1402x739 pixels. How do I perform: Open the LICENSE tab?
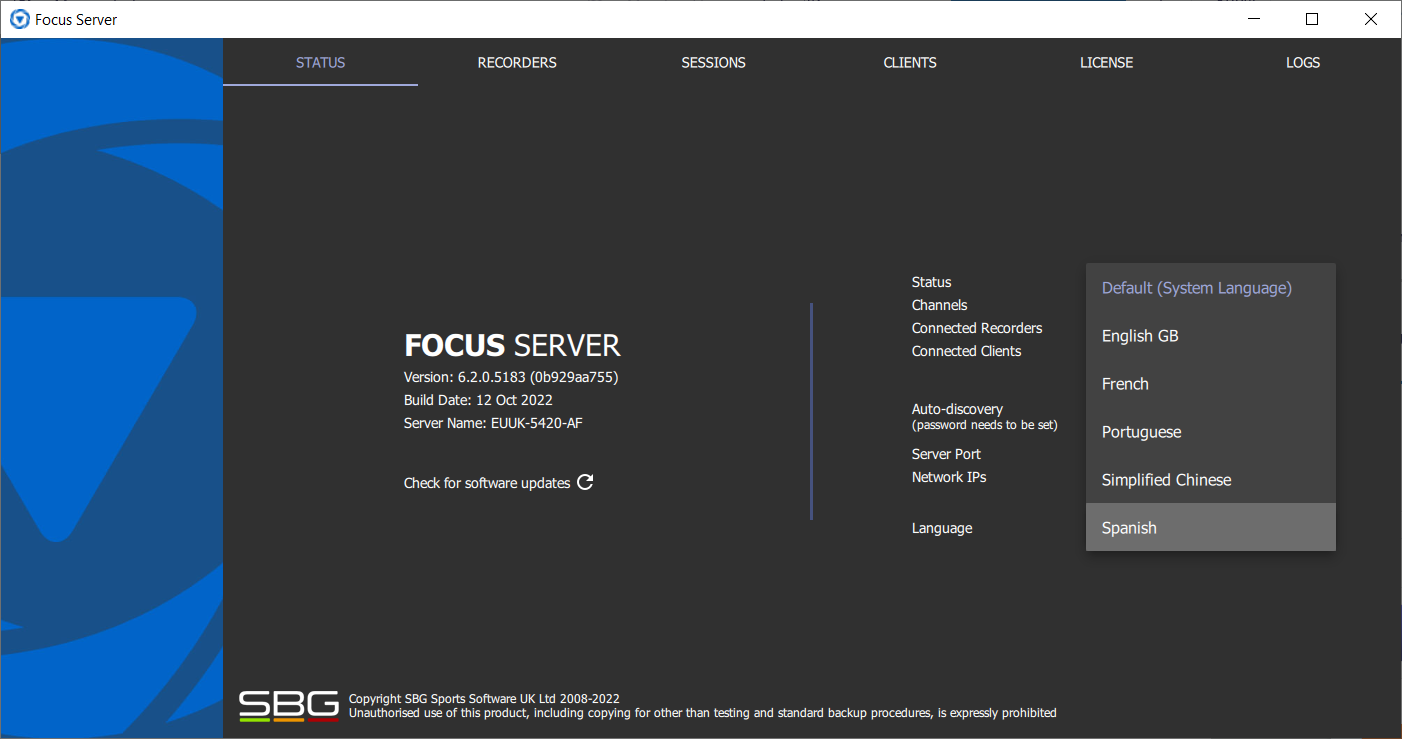1106,62
